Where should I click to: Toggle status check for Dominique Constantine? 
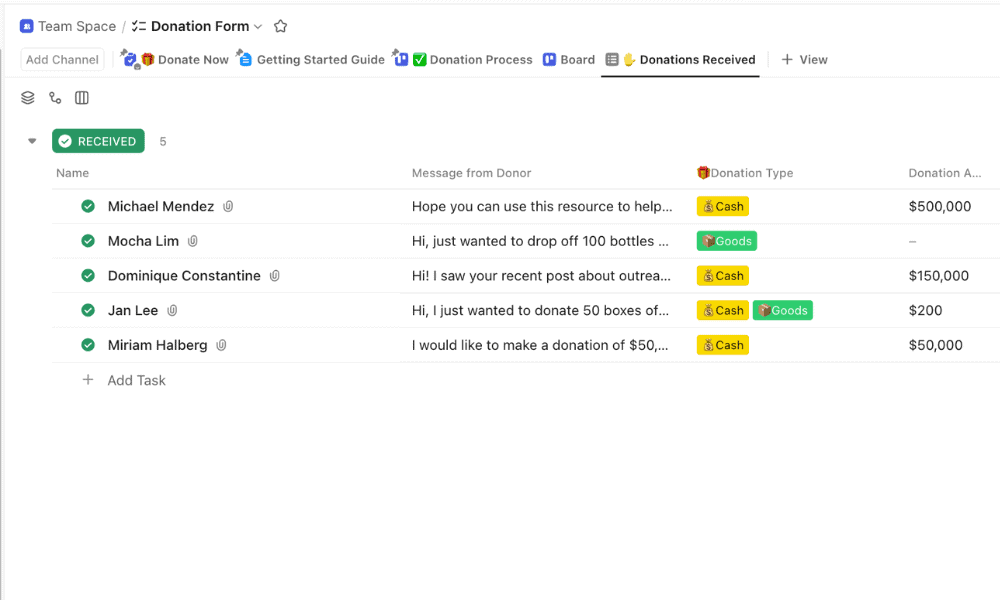(88, 276)
